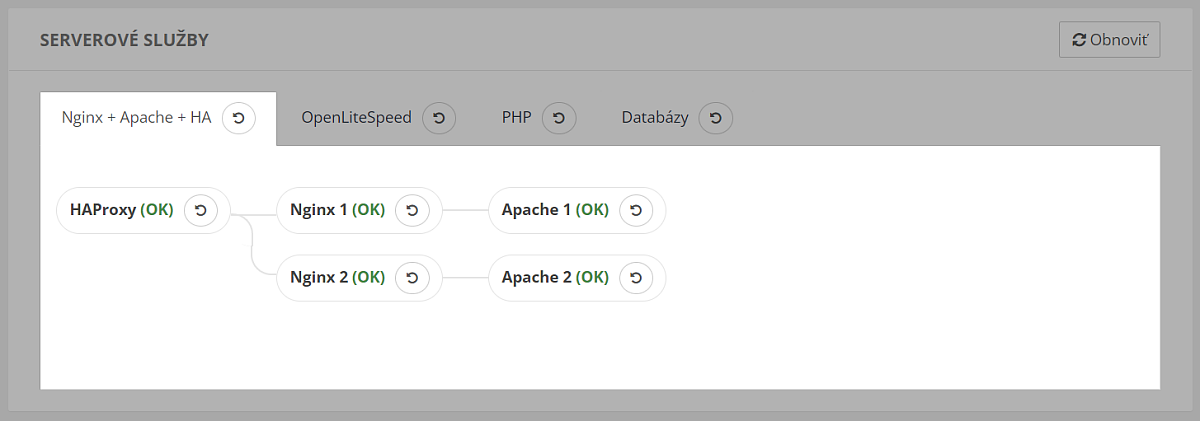This screenshot has width=1200, height=421.
Task: Click the Apache 2 (OK) label
Action: pos(554,278)
